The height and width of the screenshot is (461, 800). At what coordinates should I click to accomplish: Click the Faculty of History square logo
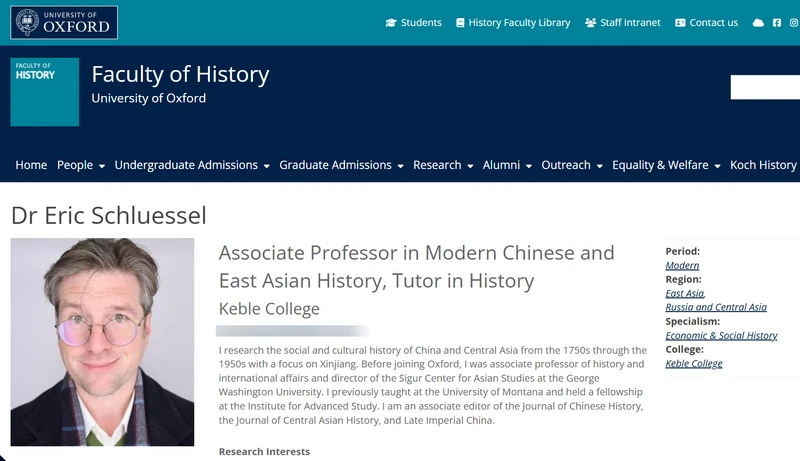tap(45, 92)
